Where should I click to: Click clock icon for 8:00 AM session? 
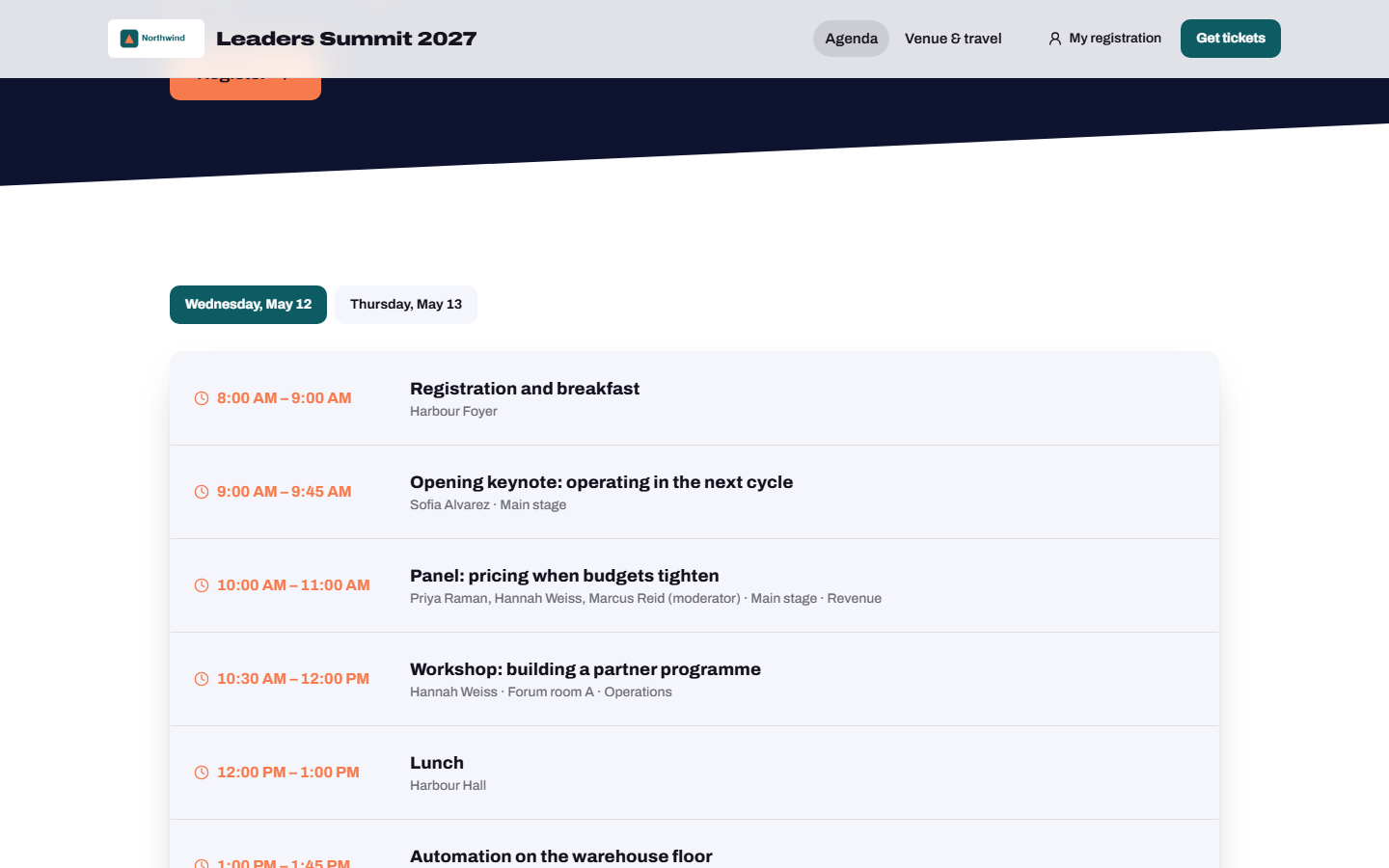(202, 398)
